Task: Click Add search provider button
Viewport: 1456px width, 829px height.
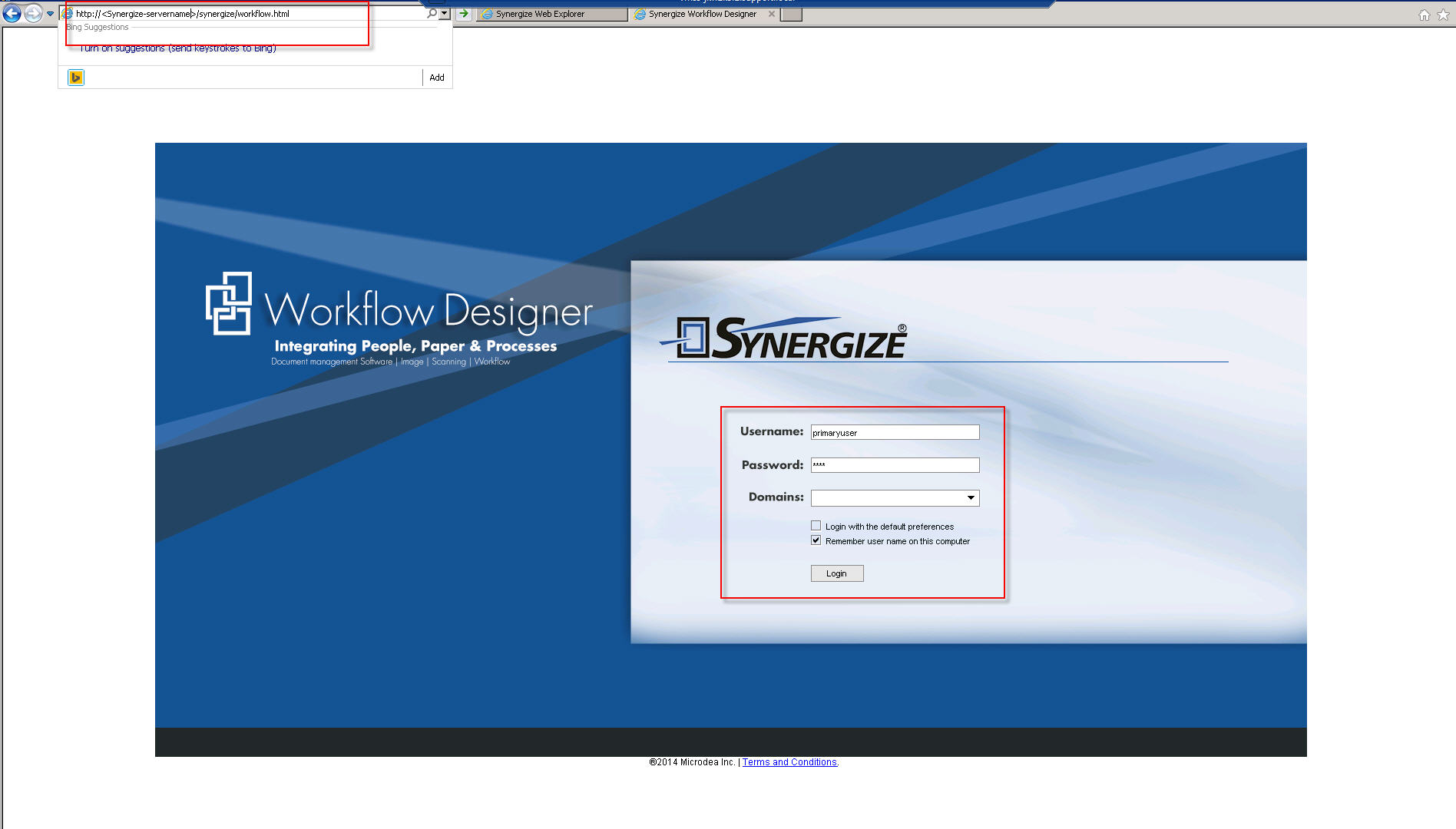Action: coord(437,78)
